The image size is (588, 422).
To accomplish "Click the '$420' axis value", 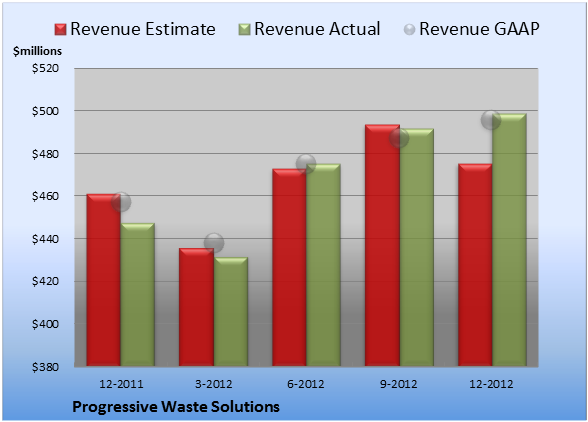I will [46, 281].
